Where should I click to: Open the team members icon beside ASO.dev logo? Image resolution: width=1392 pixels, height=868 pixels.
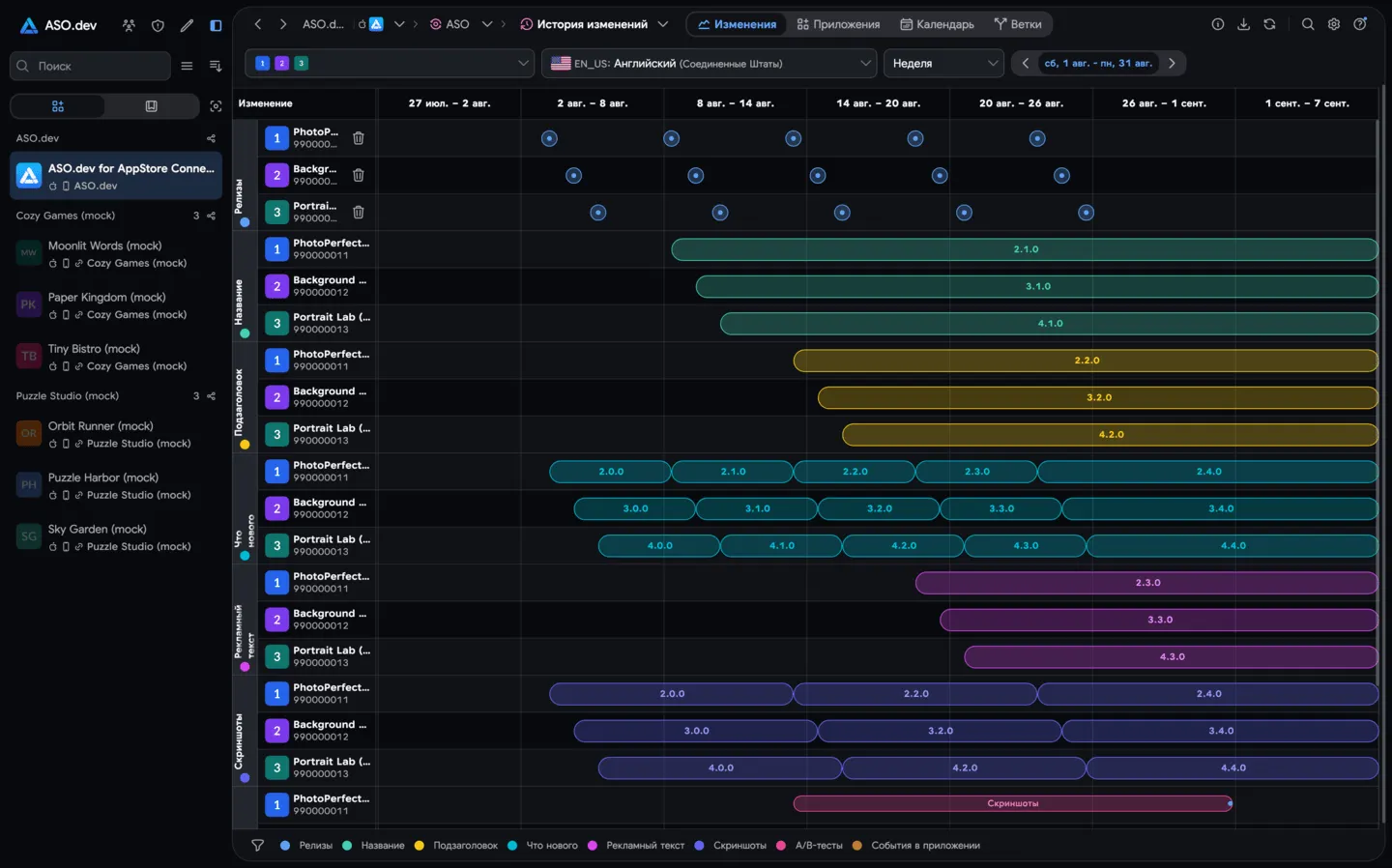(129, 25)
